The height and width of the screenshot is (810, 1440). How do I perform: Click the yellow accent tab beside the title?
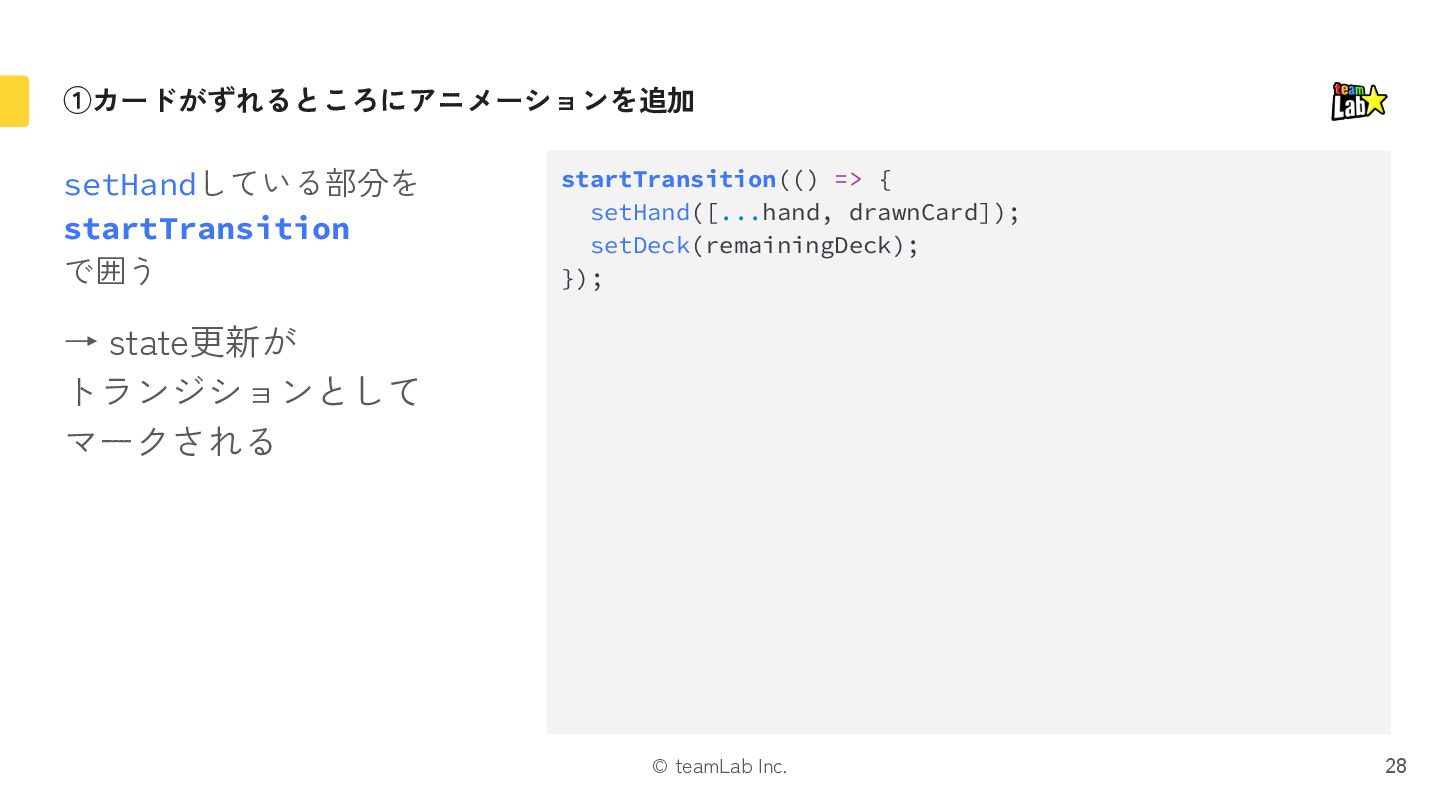(x=14, y=101)
